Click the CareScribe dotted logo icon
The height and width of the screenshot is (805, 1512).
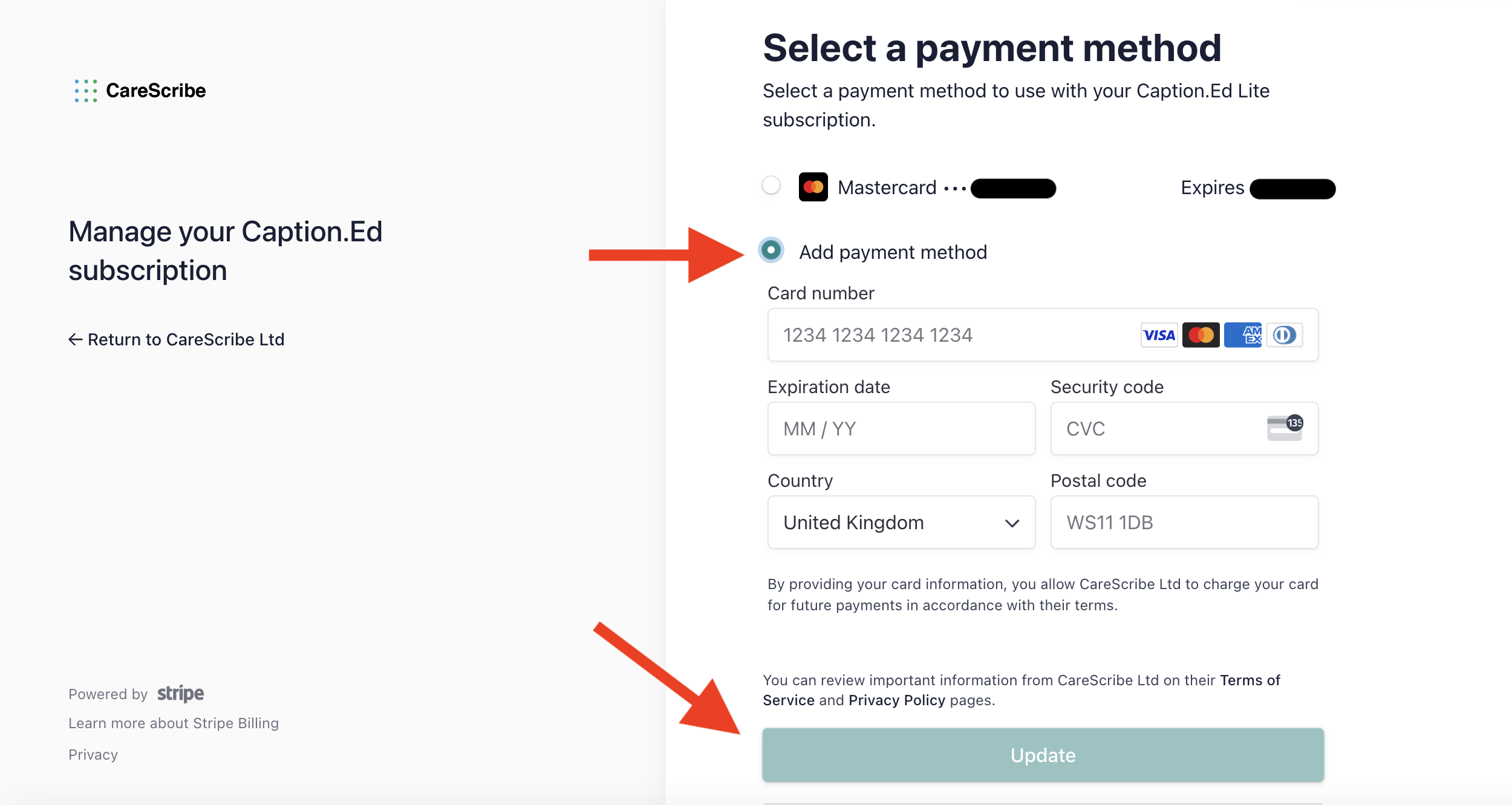(x=86, y=91)
